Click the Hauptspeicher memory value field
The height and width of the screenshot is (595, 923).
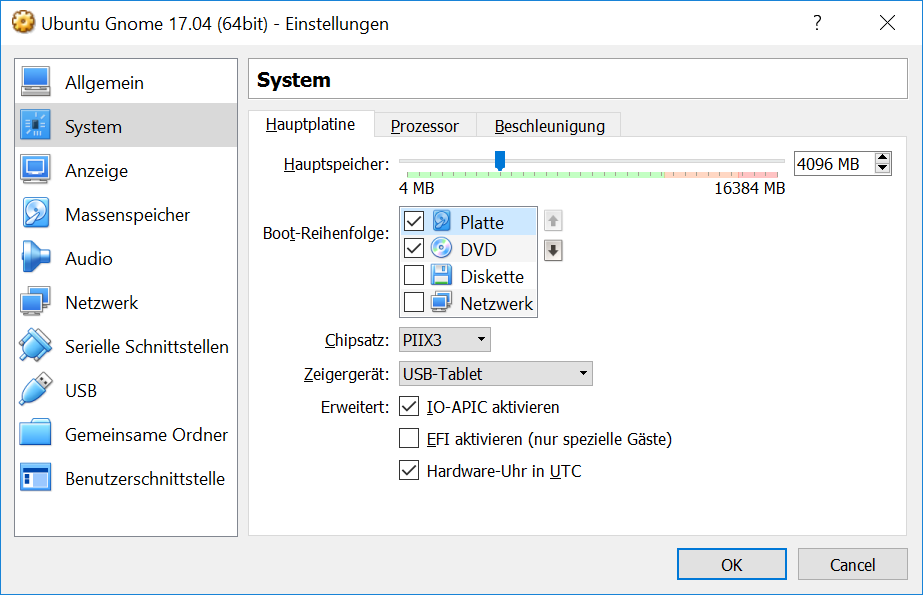[835, 164]
